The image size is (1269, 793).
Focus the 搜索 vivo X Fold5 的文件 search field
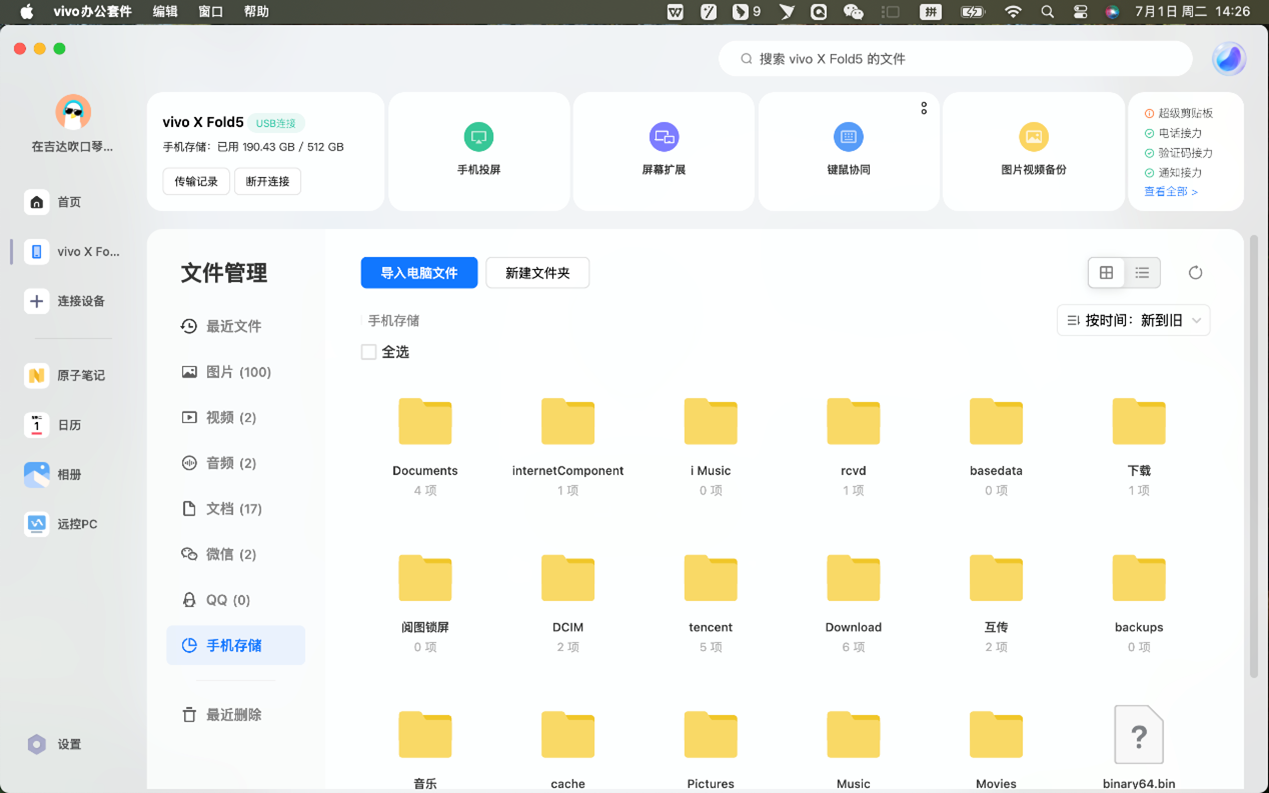pos(956,59)
